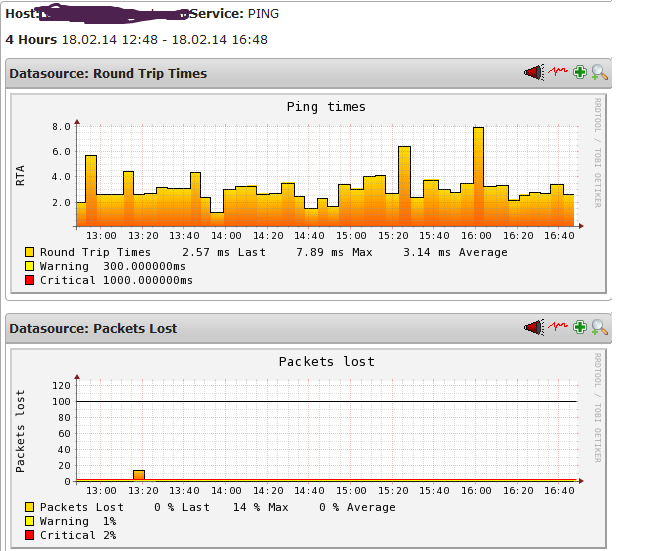This screenshot has width=647, height=551.
Task: Click orange Round Trip Times legend swatch
Action: click(30, 253)
